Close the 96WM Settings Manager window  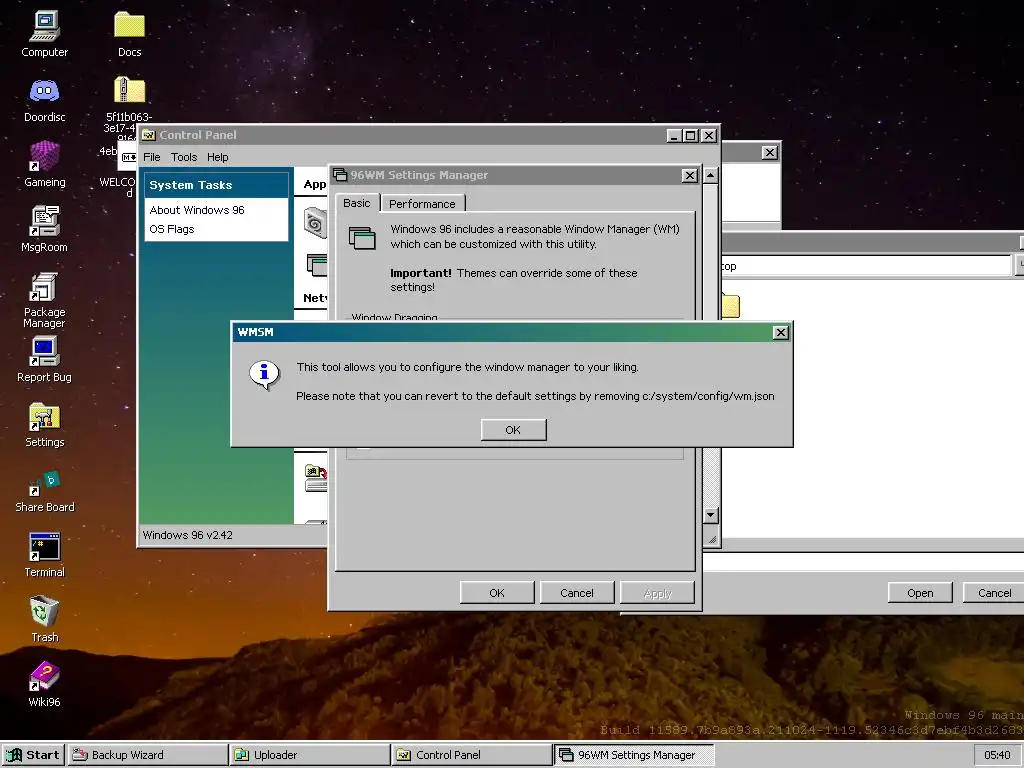point(690,175)
